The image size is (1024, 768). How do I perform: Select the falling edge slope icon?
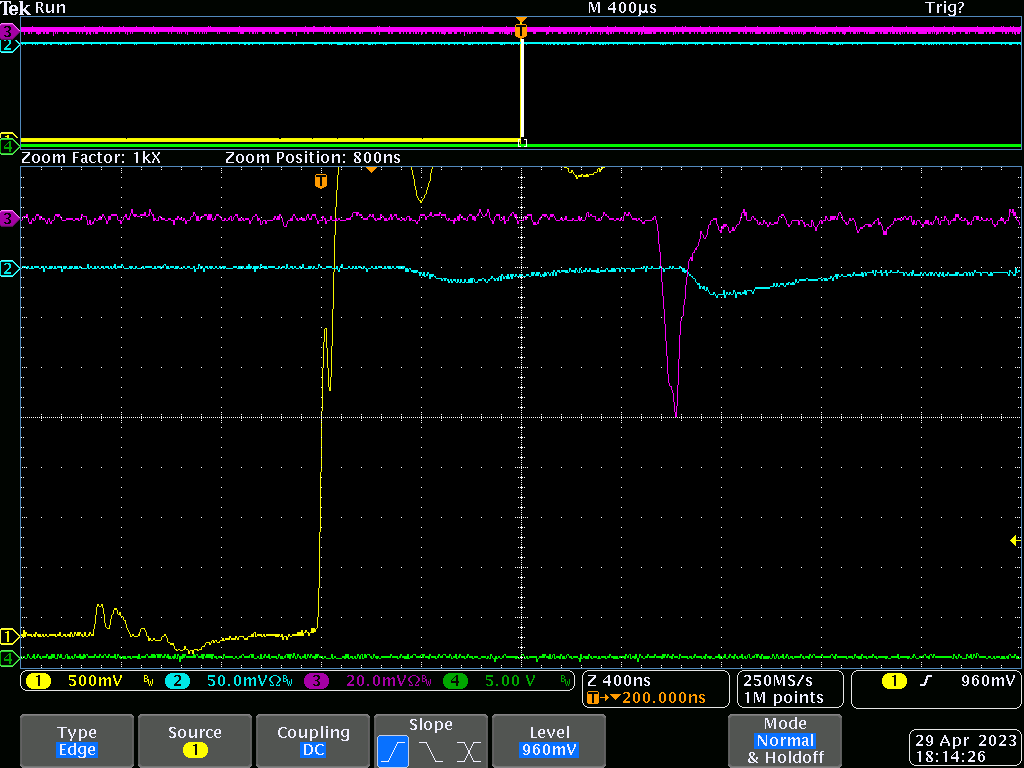[430, 750]
